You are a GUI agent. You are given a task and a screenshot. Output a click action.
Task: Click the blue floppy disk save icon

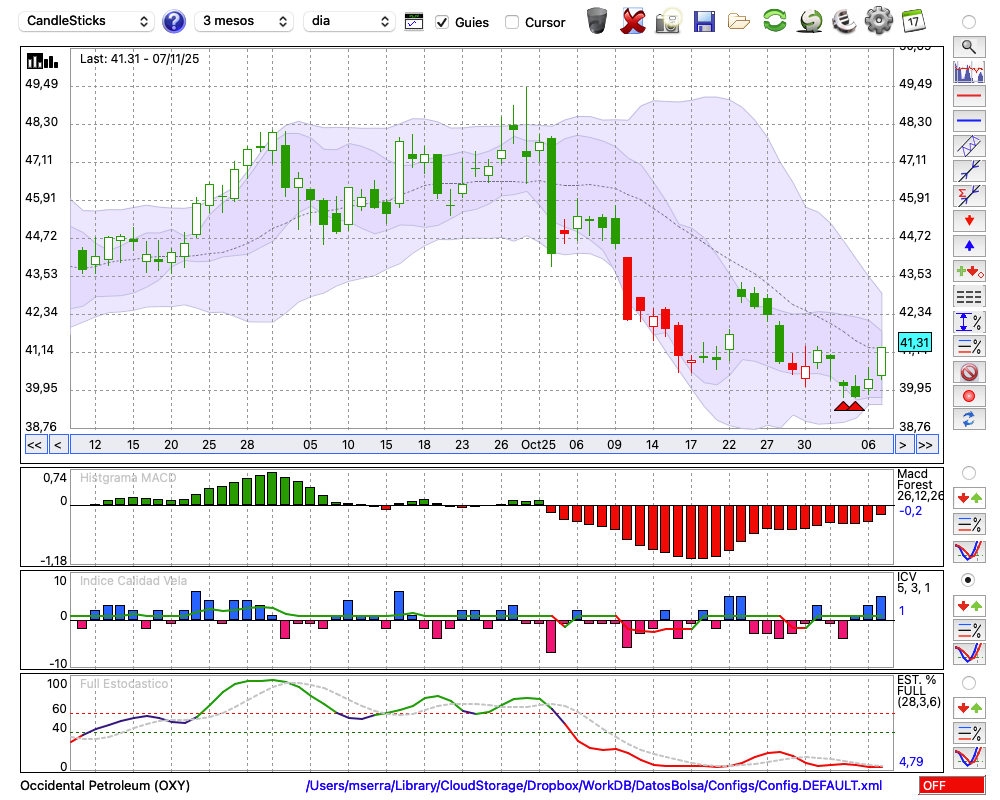pos(704,21)
